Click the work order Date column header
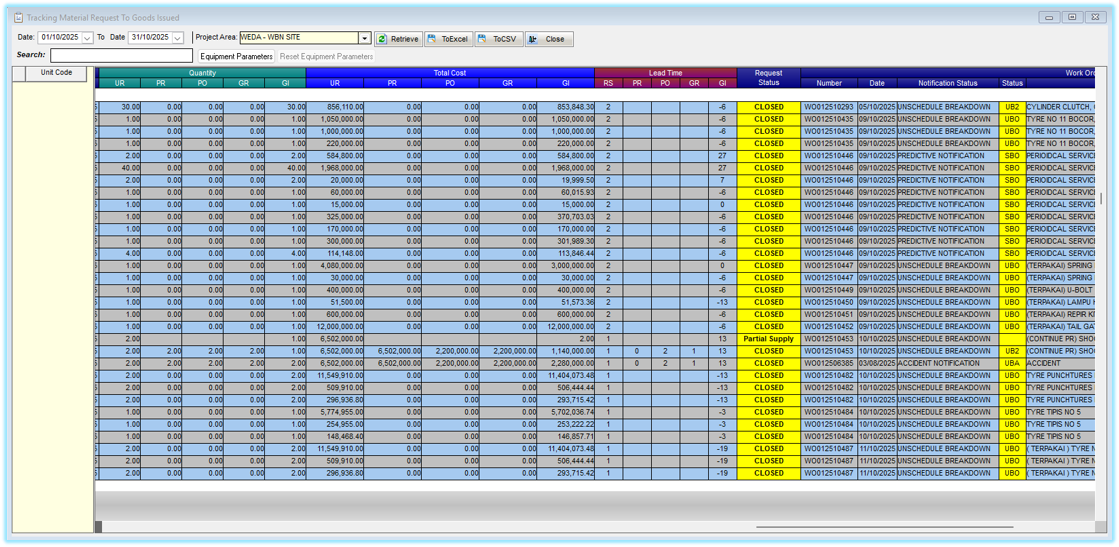Image resolution: width=1119 pixels, height=547 pixels. click(x=877, y=84)
